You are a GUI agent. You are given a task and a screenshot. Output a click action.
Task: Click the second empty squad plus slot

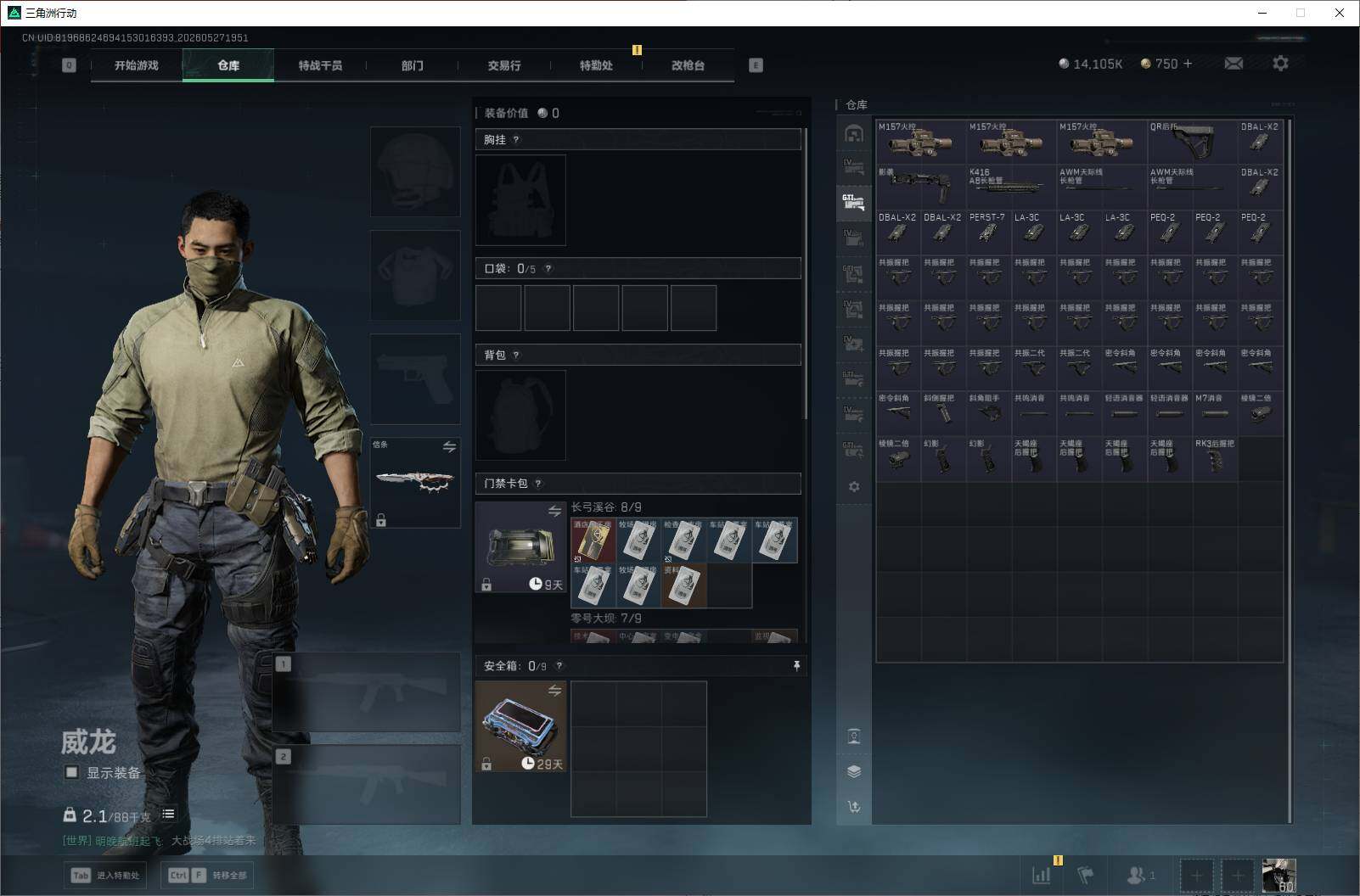tap(1238, 875)
